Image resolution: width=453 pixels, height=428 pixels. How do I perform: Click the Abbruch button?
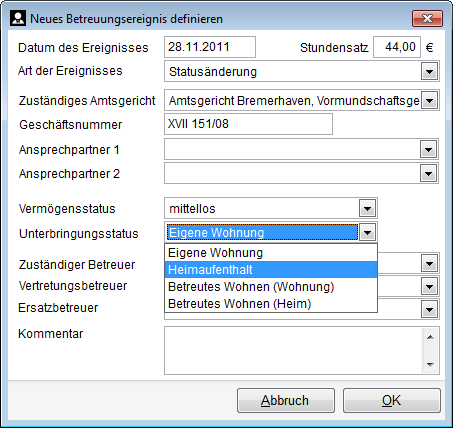pyautogui.click(x=286, y=400)
